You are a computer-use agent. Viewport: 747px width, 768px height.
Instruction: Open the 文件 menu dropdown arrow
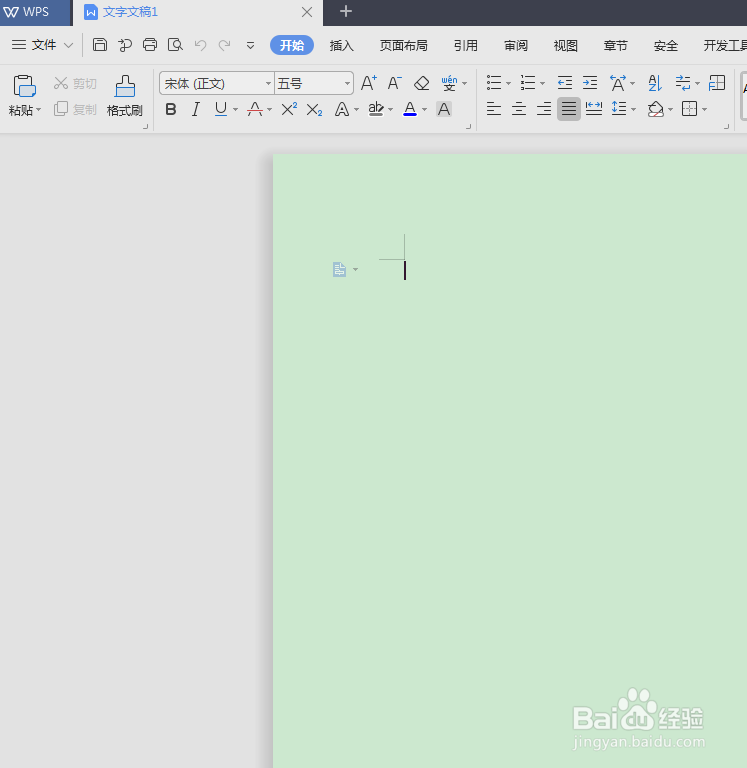pos(69,46)
